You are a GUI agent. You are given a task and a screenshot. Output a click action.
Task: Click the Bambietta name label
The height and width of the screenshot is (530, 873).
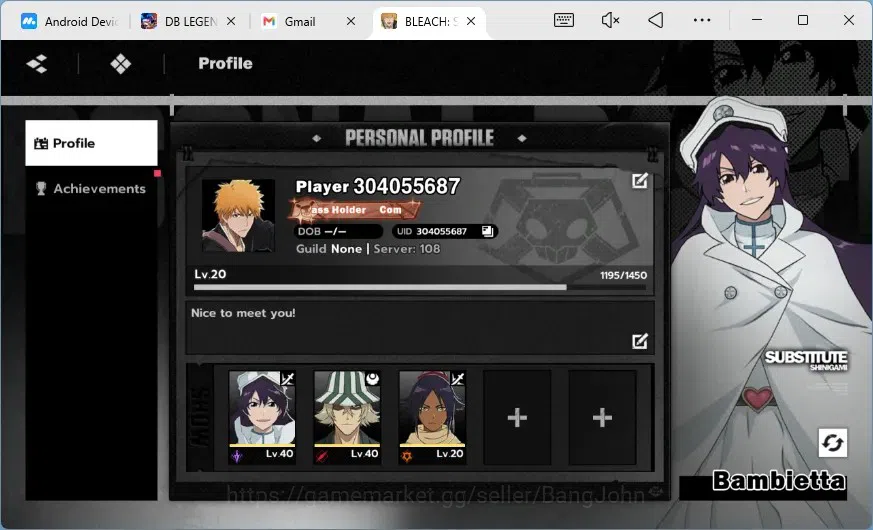click(778, 480)
